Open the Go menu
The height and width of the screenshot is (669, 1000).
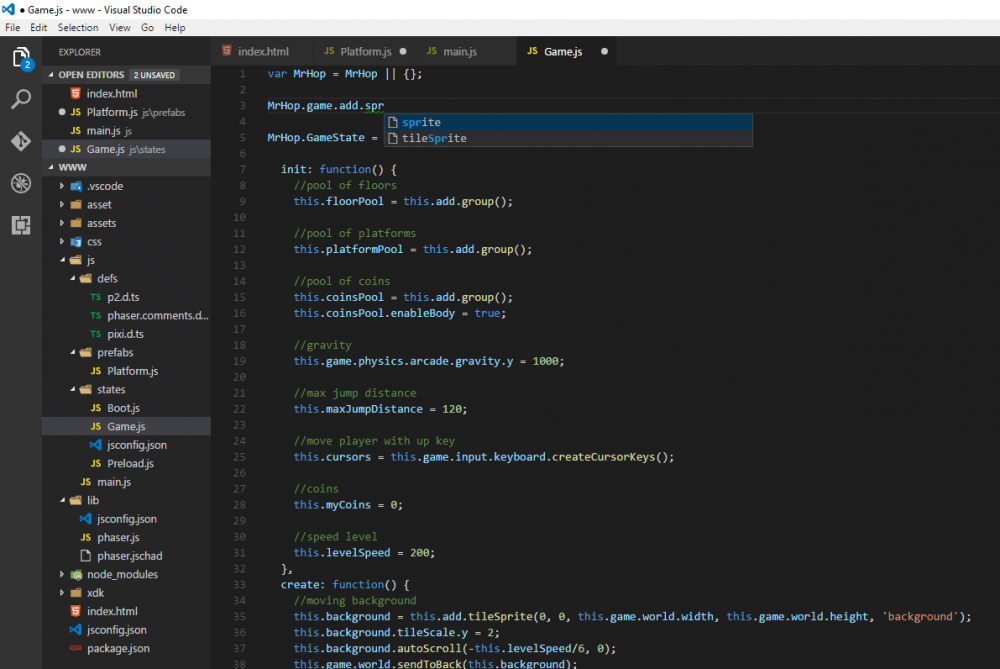click(x=147, y=28)
